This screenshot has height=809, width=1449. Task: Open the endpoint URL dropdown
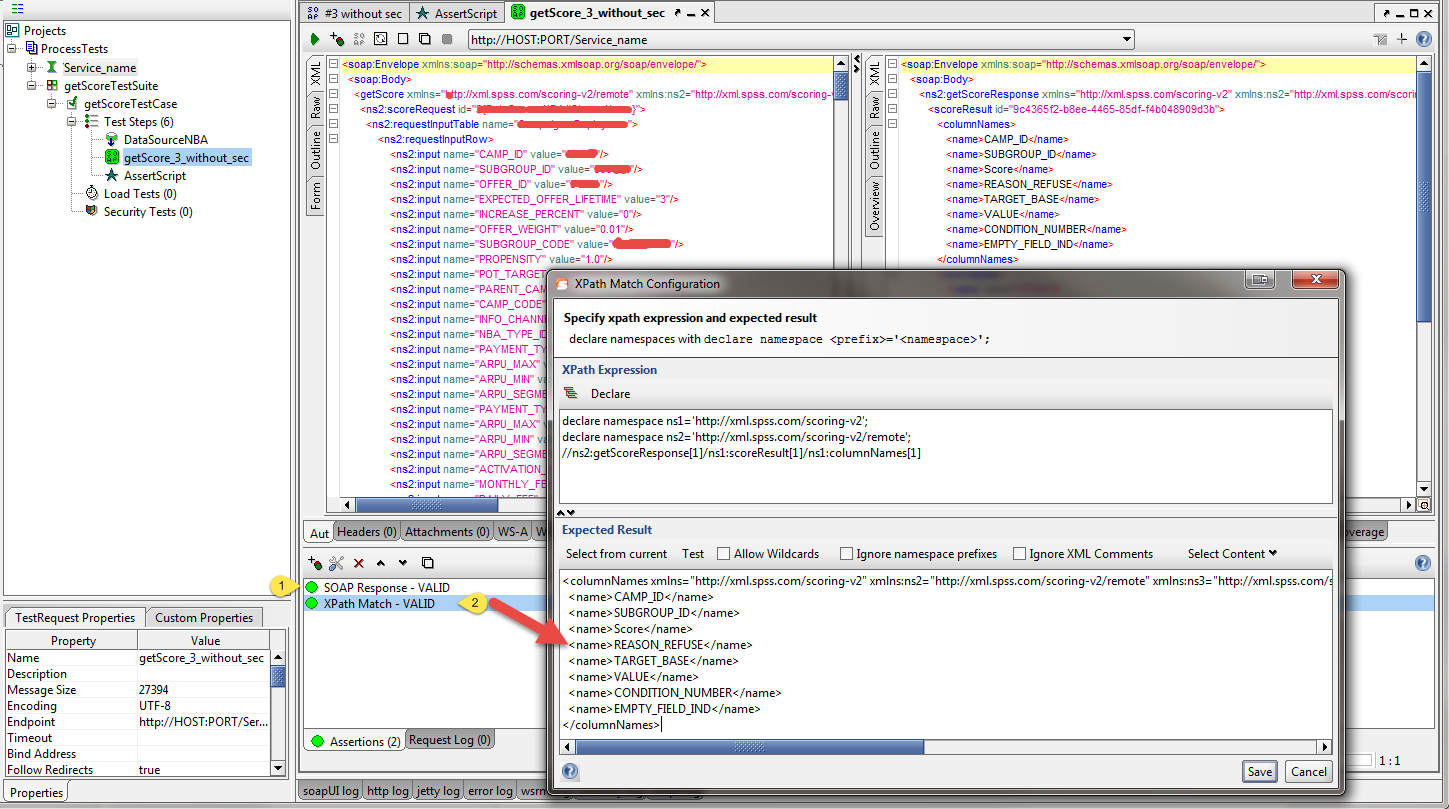[x=1126, y=39]
